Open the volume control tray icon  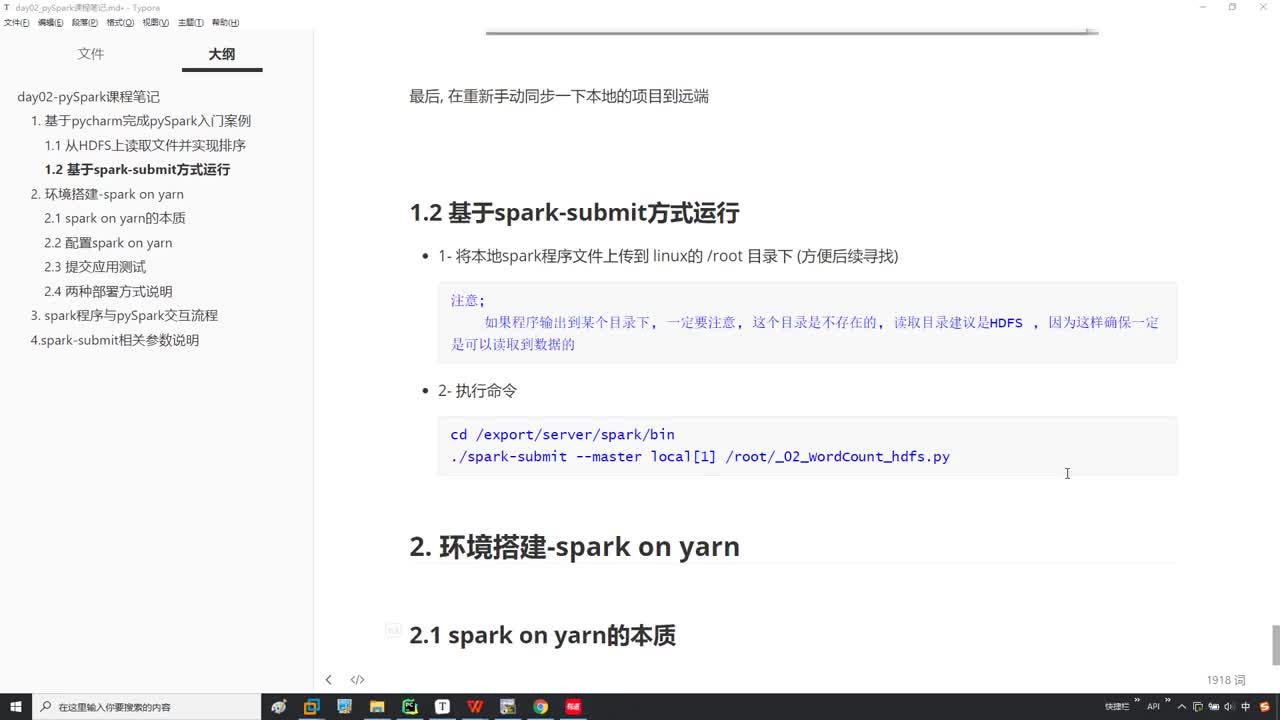click(1228, 707)
